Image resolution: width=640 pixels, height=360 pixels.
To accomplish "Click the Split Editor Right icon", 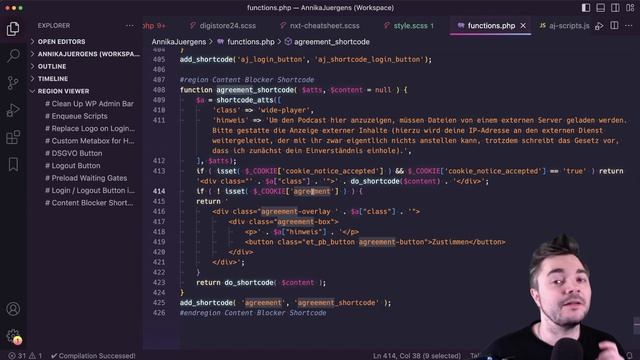I will [614, 25].
